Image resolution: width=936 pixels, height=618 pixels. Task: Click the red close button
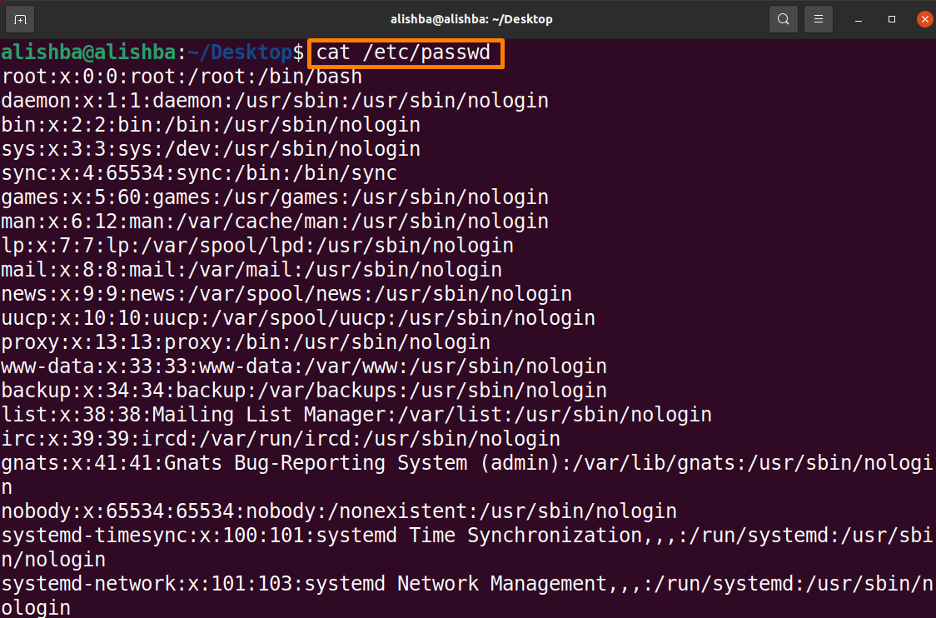[x=921, y=18]
